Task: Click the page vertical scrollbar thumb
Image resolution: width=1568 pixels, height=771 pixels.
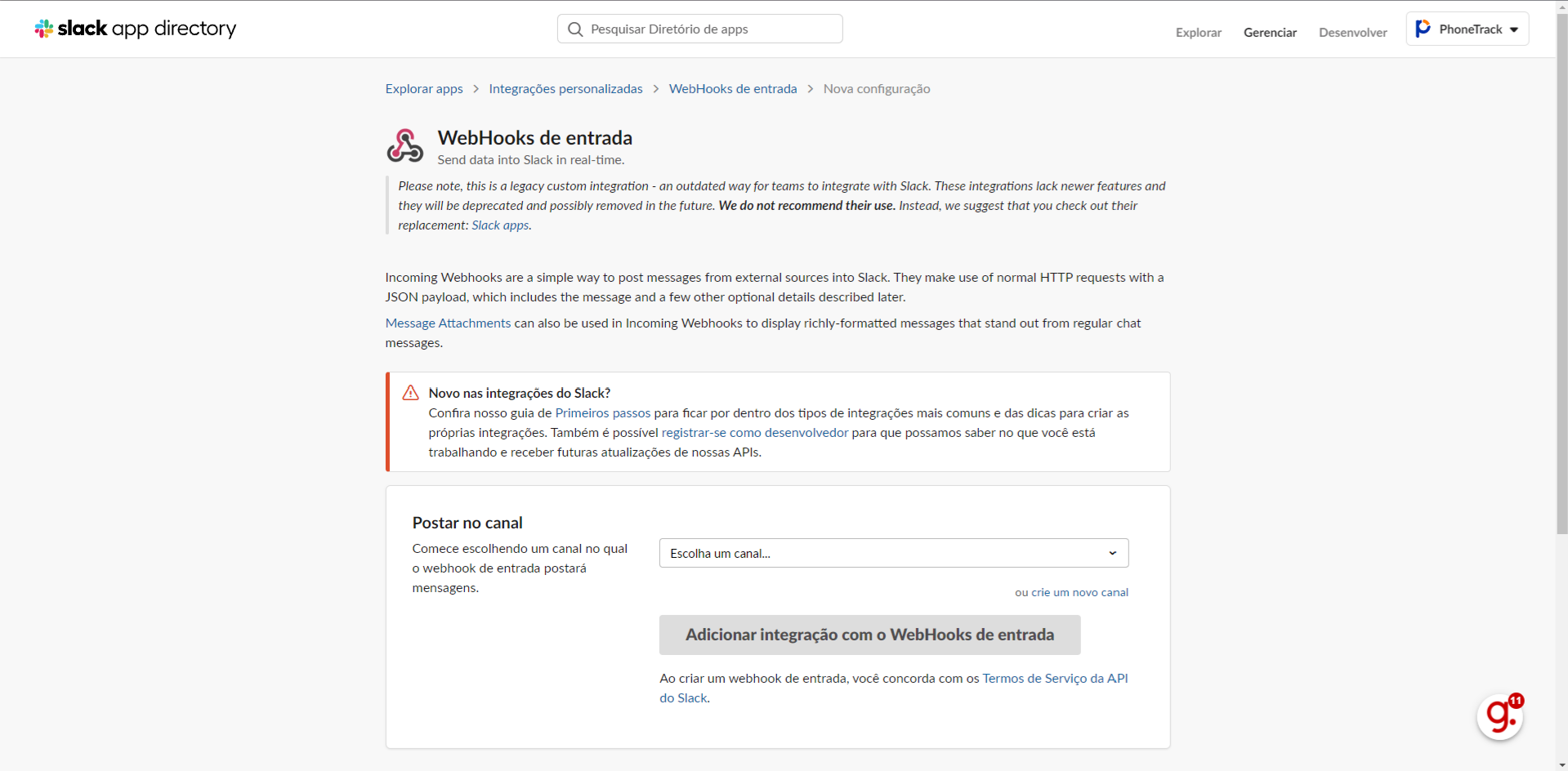Action: 1561,274
